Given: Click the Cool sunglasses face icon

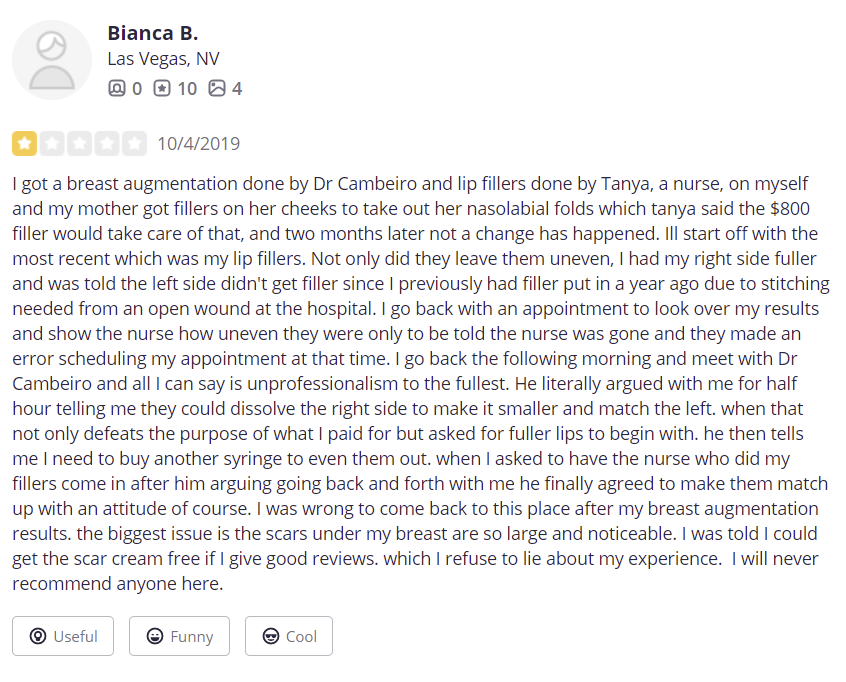Looking at the screenshot, I should point(271,636).
